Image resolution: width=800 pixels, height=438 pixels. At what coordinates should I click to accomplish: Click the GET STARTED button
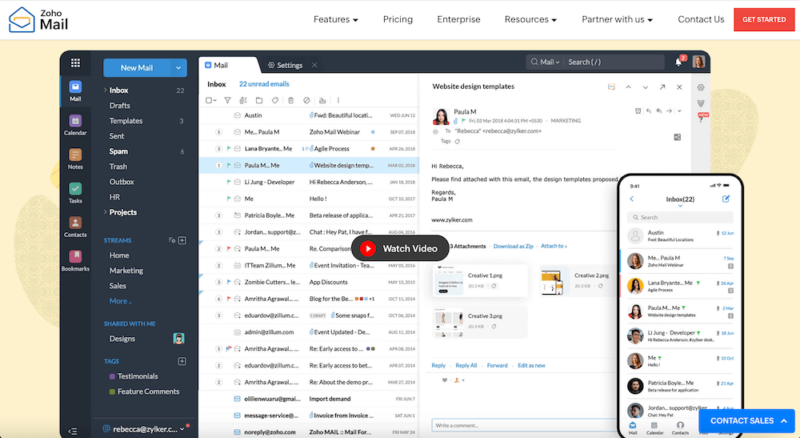[x=764, y=19]
